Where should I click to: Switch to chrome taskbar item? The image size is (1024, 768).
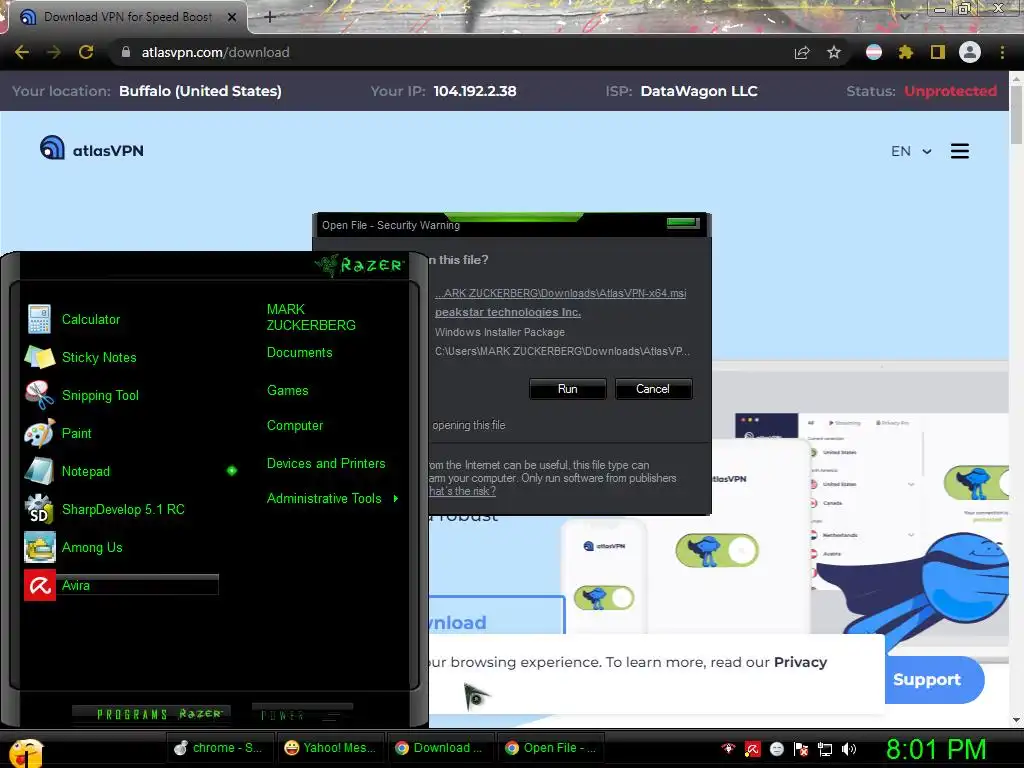220,748
